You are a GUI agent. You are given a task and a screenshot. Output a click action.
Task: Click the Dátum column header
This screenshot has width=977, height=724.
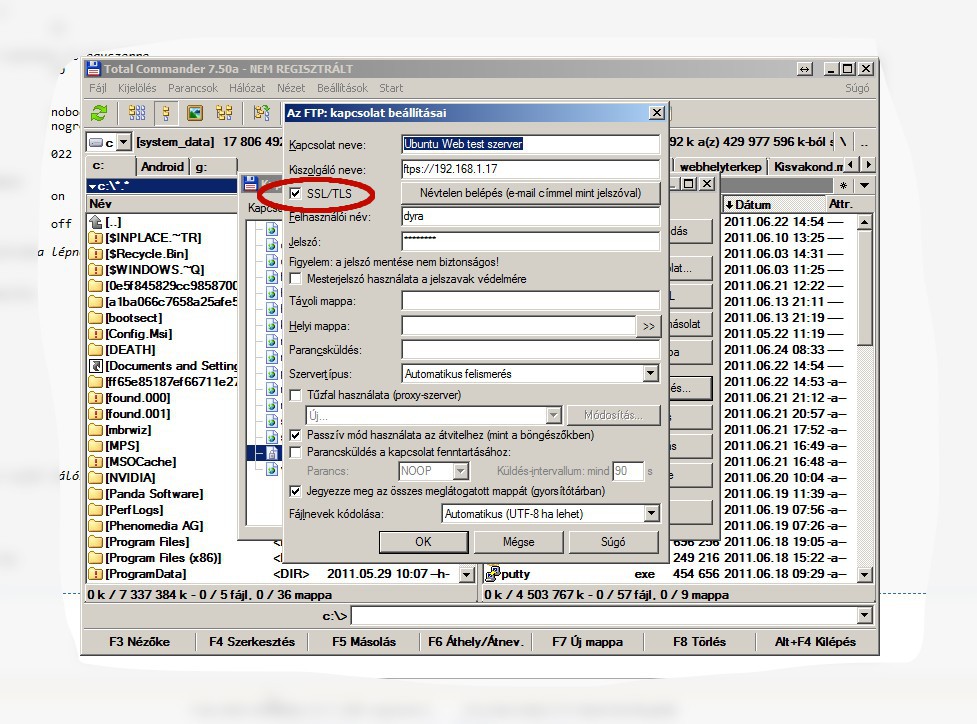tap(773, 204)
